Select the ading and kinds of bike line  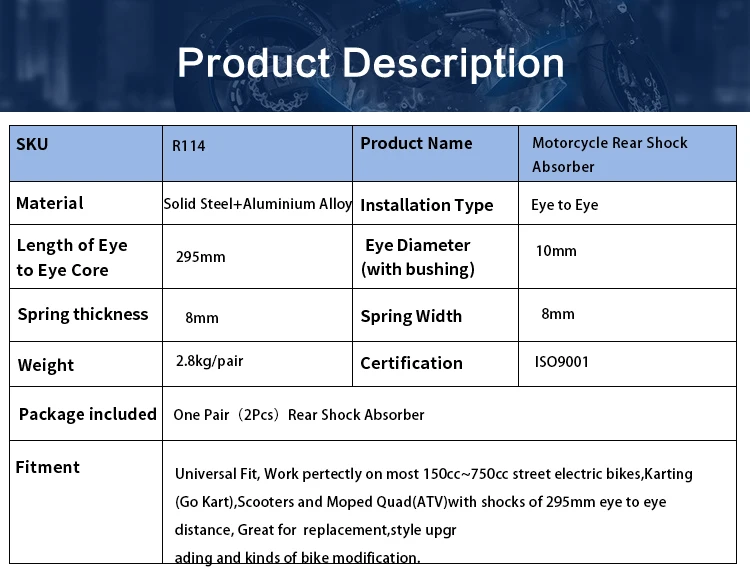pos(297,557)
